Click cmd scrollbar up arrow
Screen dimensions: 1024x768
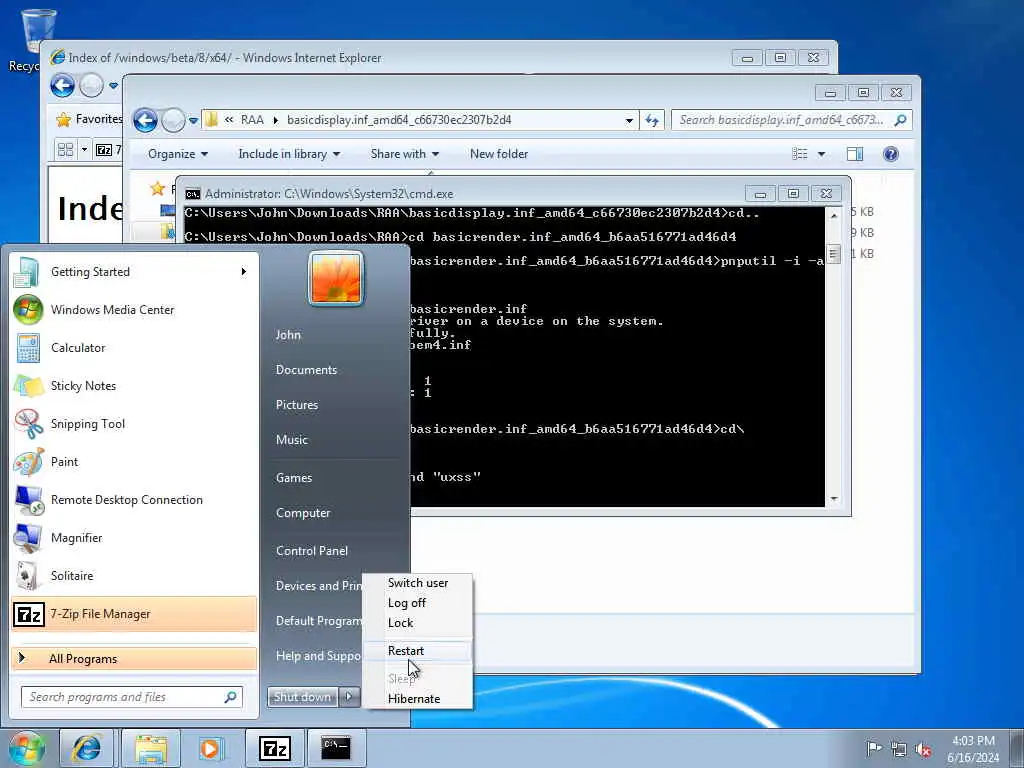pyautogui.click(x=833, y=215)
